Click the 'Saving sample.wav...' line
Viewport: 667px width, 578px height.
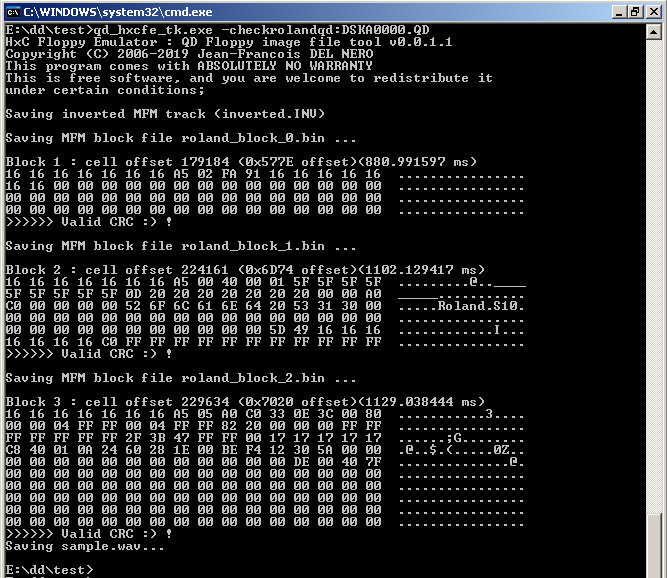(x=85, y=546)
